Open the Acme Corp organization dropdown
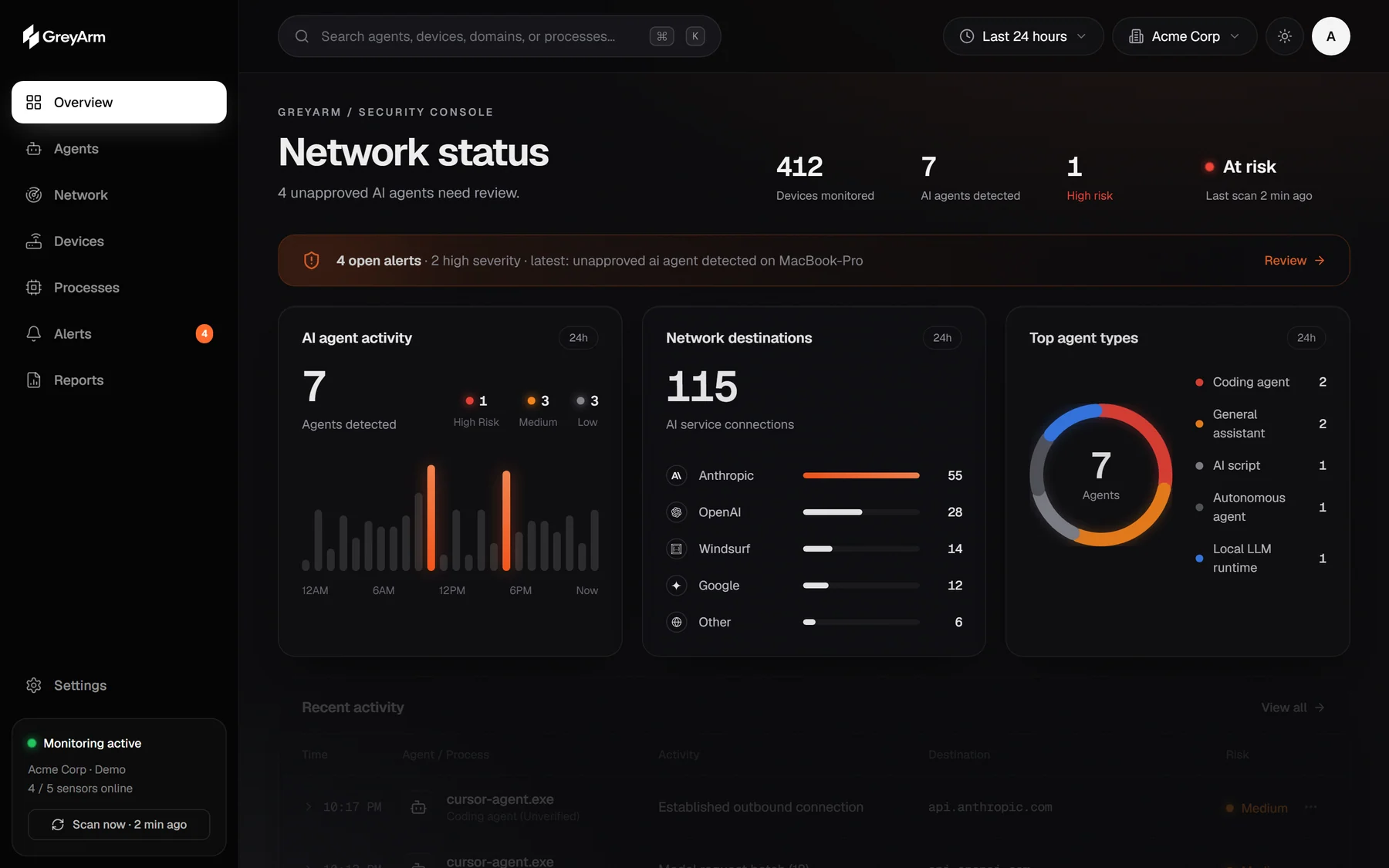 click(x=1185, y=36)
